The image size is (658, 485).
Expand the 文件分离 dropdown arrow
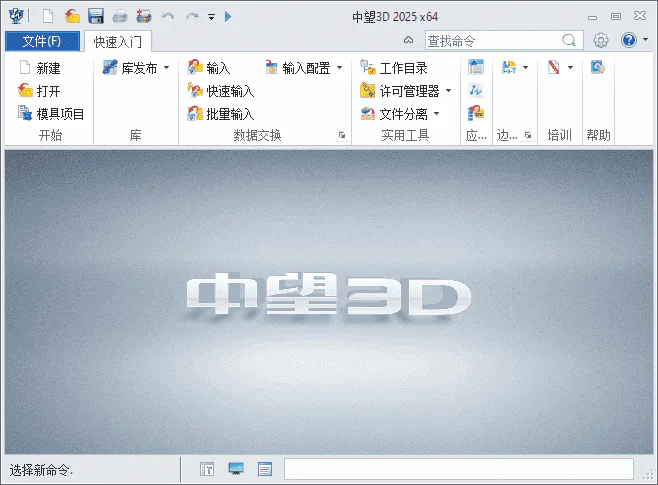pyautogui.click(x=437, y=113)
